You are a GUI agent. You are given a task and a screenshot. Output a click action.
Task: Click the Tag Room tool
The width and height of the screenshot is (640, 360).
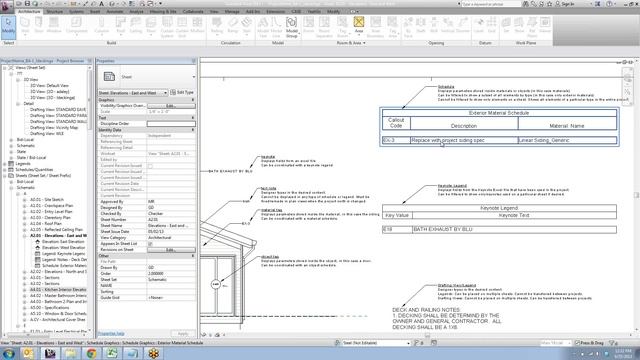(x=342, y=27)
